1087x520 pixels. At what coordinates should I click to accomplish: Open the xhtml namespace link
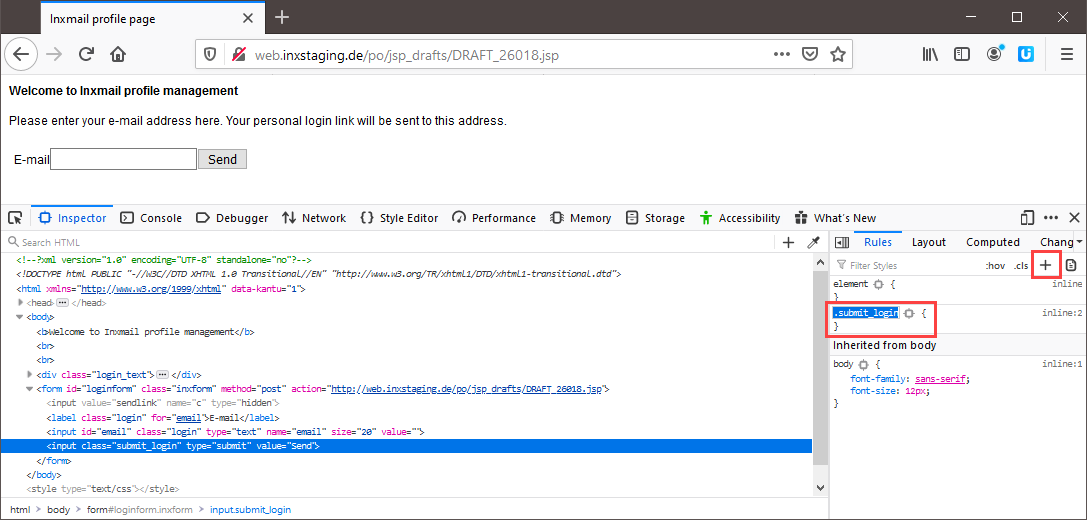pyautogui.click(x=151, y=289)
